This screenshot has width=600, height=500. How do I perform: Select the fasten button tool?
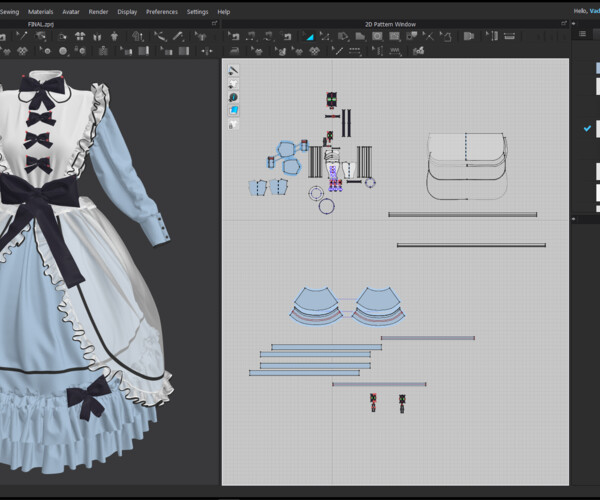coord(80,50)
